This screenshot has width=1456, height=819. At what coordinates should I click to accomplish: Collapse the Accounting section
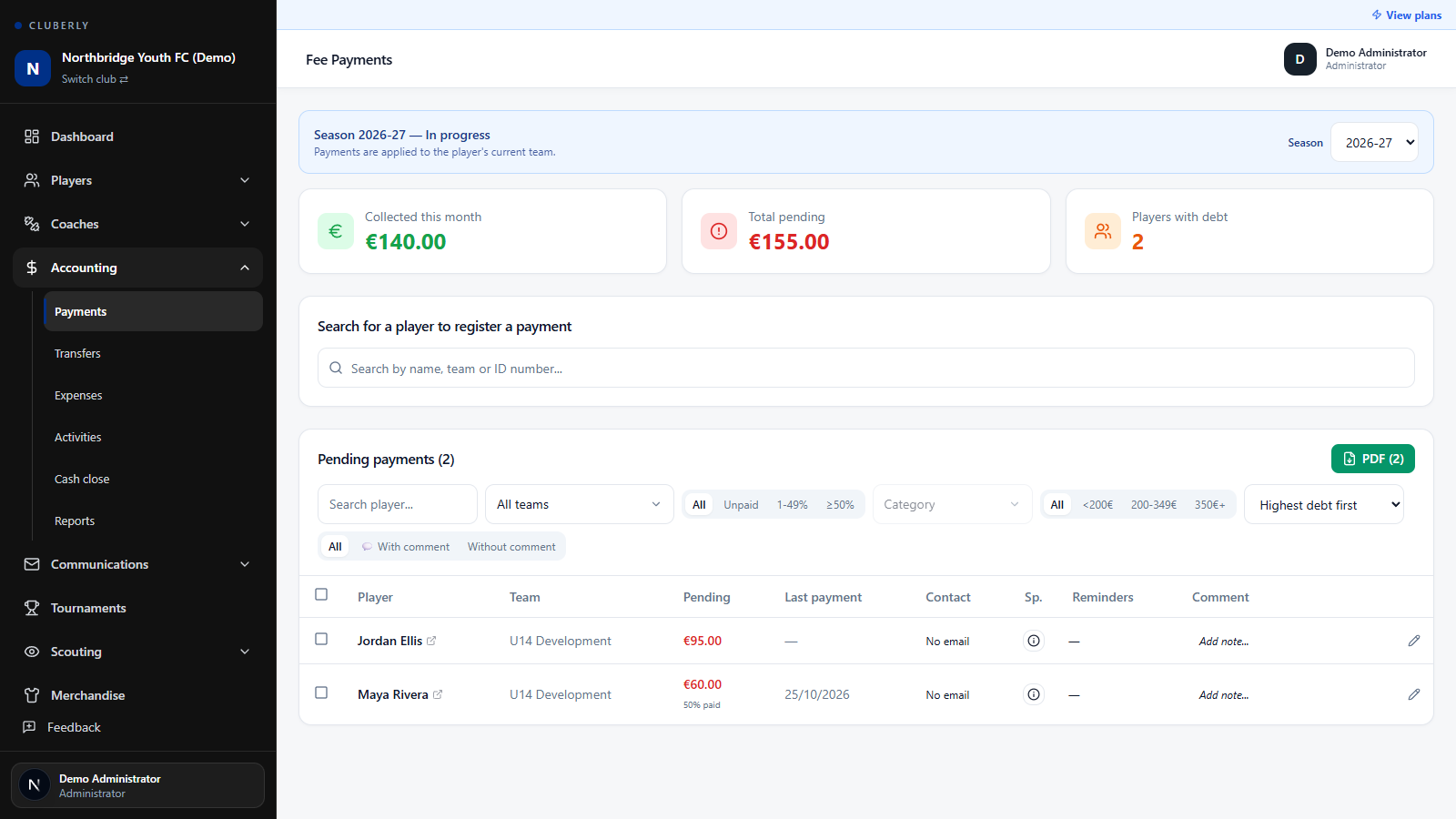137,268
